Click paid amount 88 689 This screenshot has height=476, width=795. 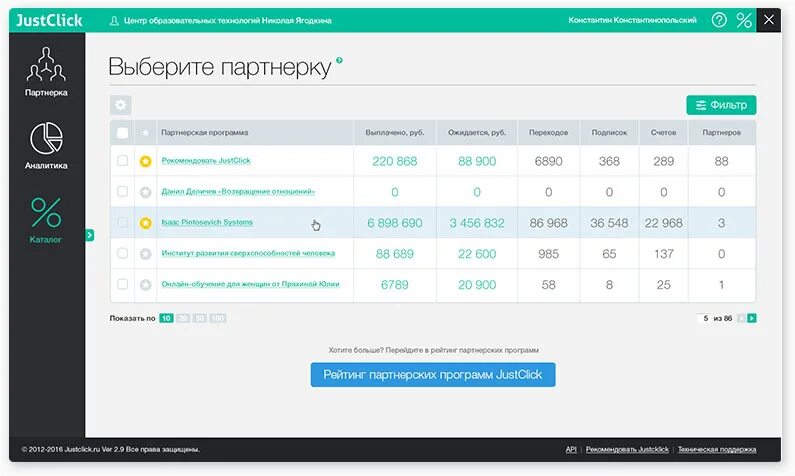pos(394,254)
